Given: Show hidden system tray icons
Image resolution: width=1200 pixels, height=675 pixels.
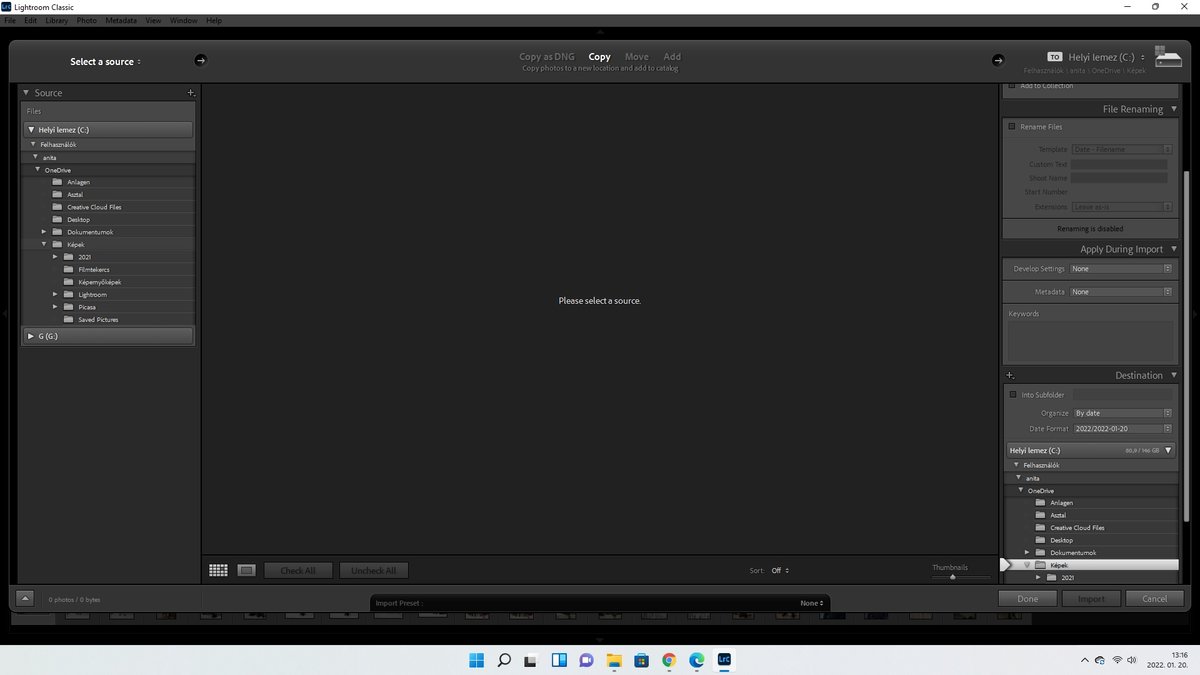Looking at the screenshot, I should 1085,660.
